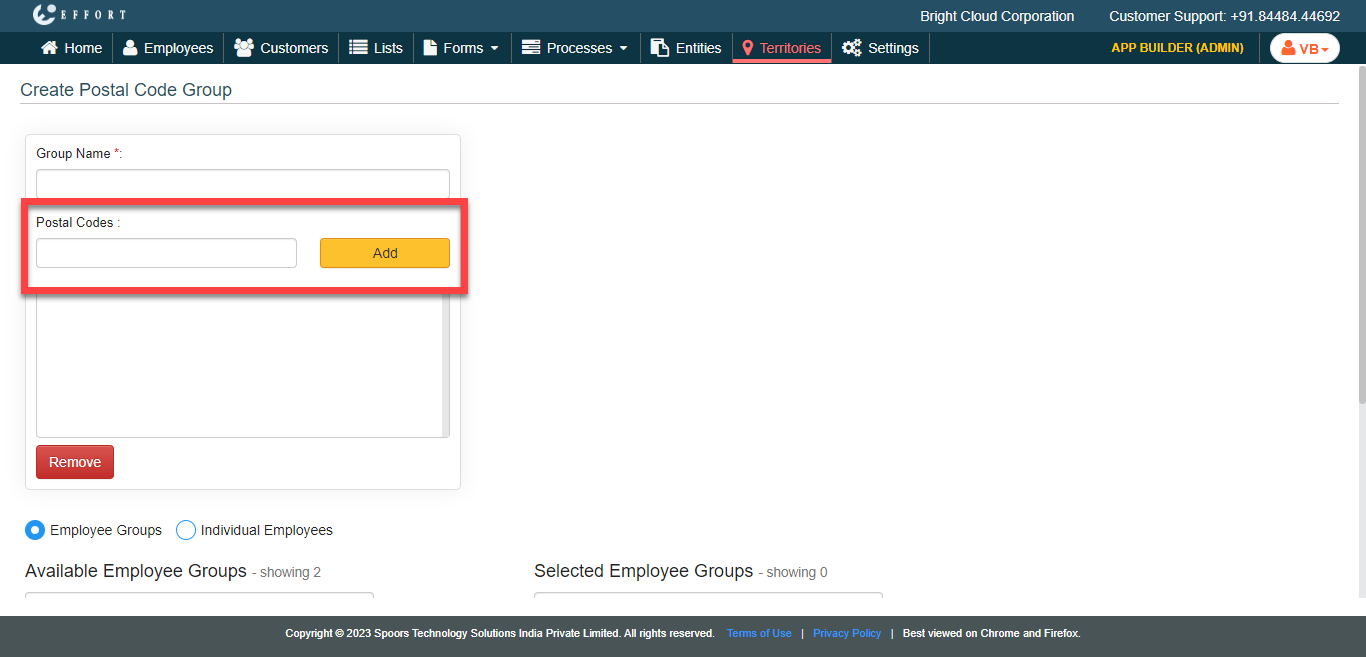
Task: Open the VB user account dropdown
Action: tap(1304, 48)
